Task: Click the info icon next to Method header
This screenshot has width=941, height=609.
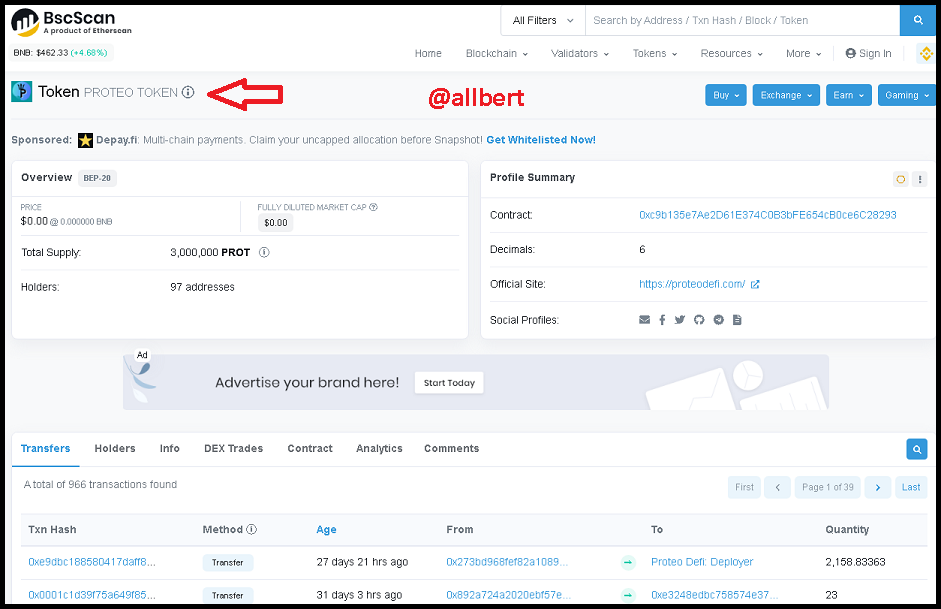Action: [251, 529]
